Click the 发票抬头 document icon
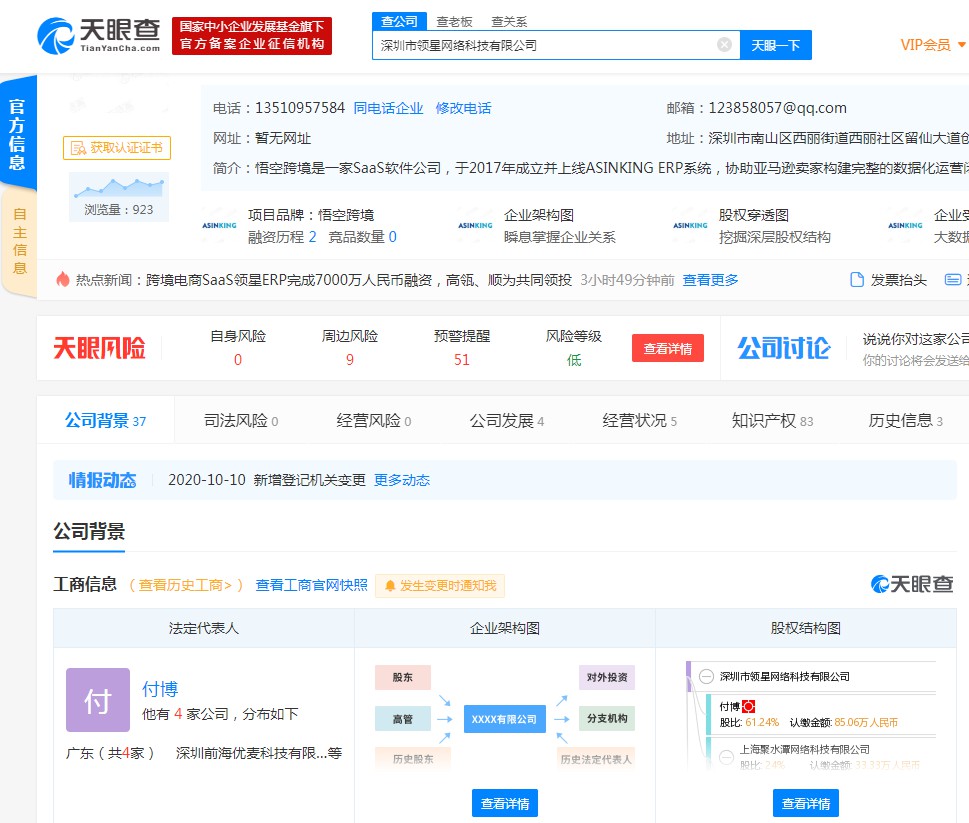The height and width of the screenshot is (823, 969). [857, 280]
